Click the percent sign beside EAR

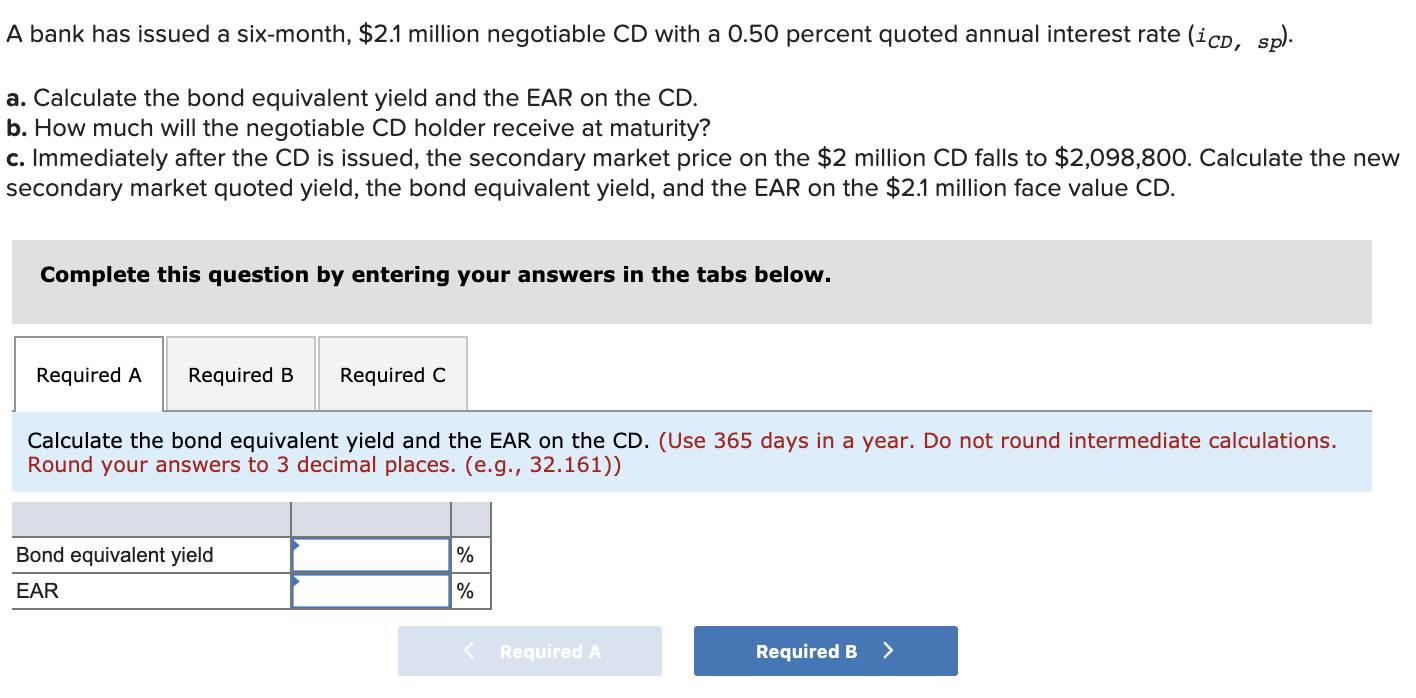[465, 591]
